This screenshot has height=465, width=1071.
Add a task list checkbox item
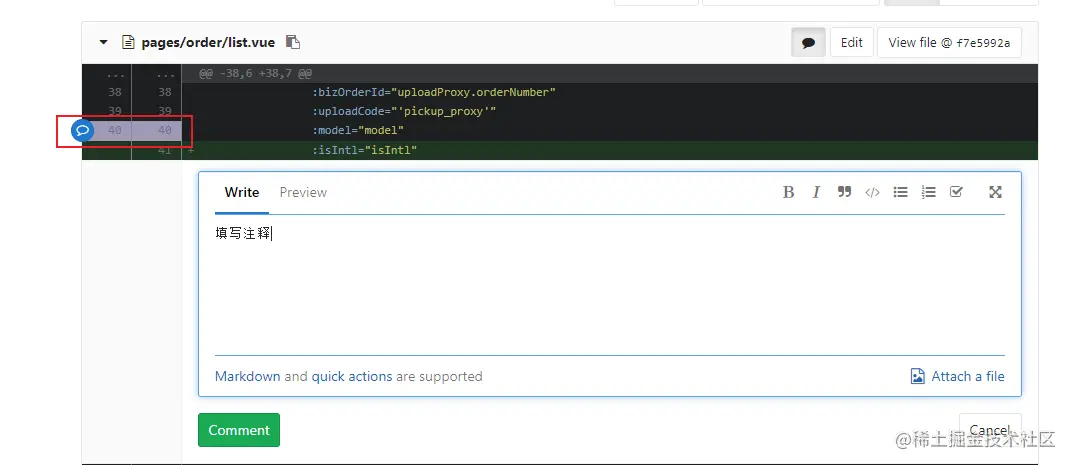point(956,192)
